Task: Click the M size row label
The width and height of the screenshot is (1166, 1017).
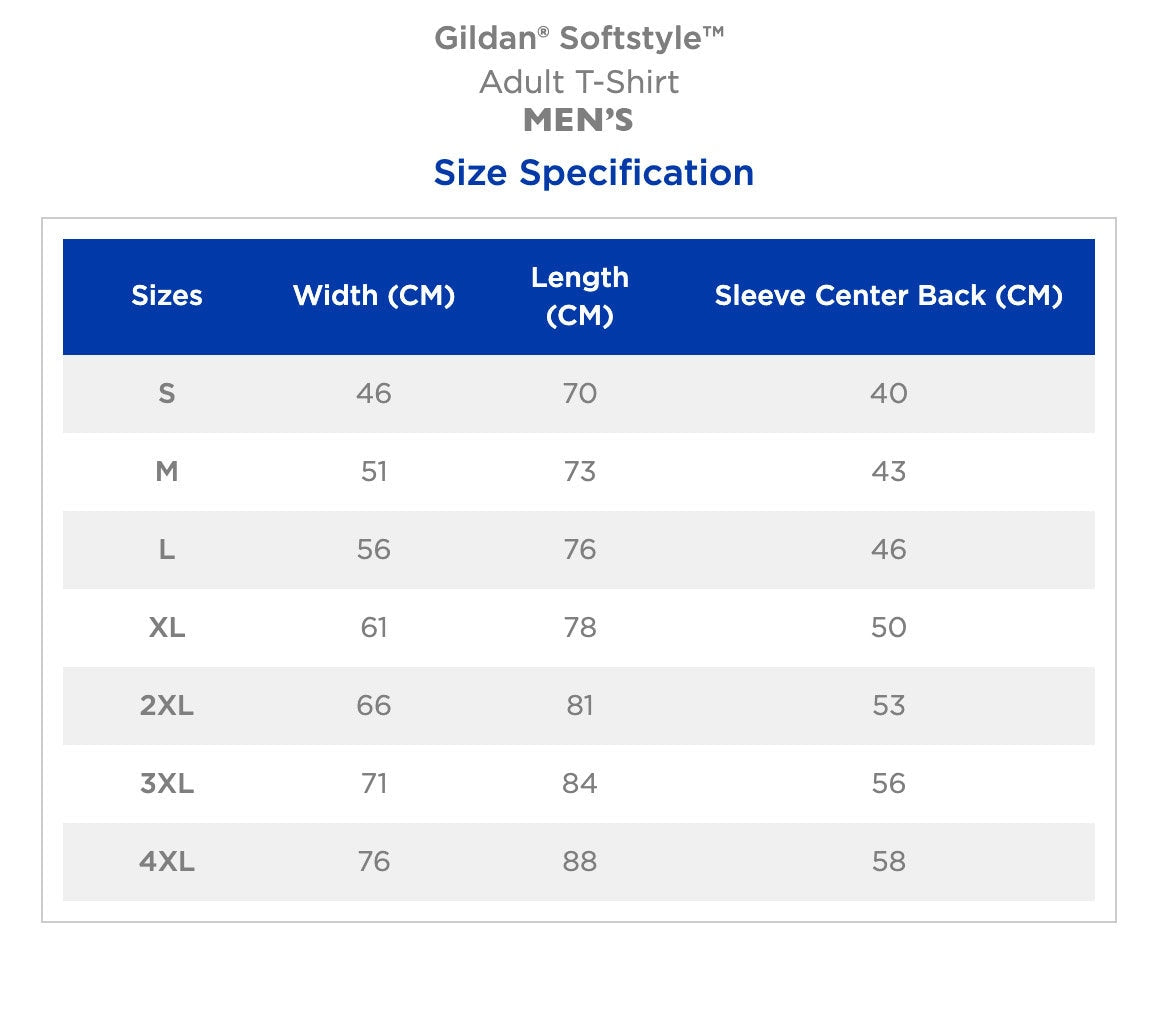Action: pyautogui.click(x=167, y=472)
